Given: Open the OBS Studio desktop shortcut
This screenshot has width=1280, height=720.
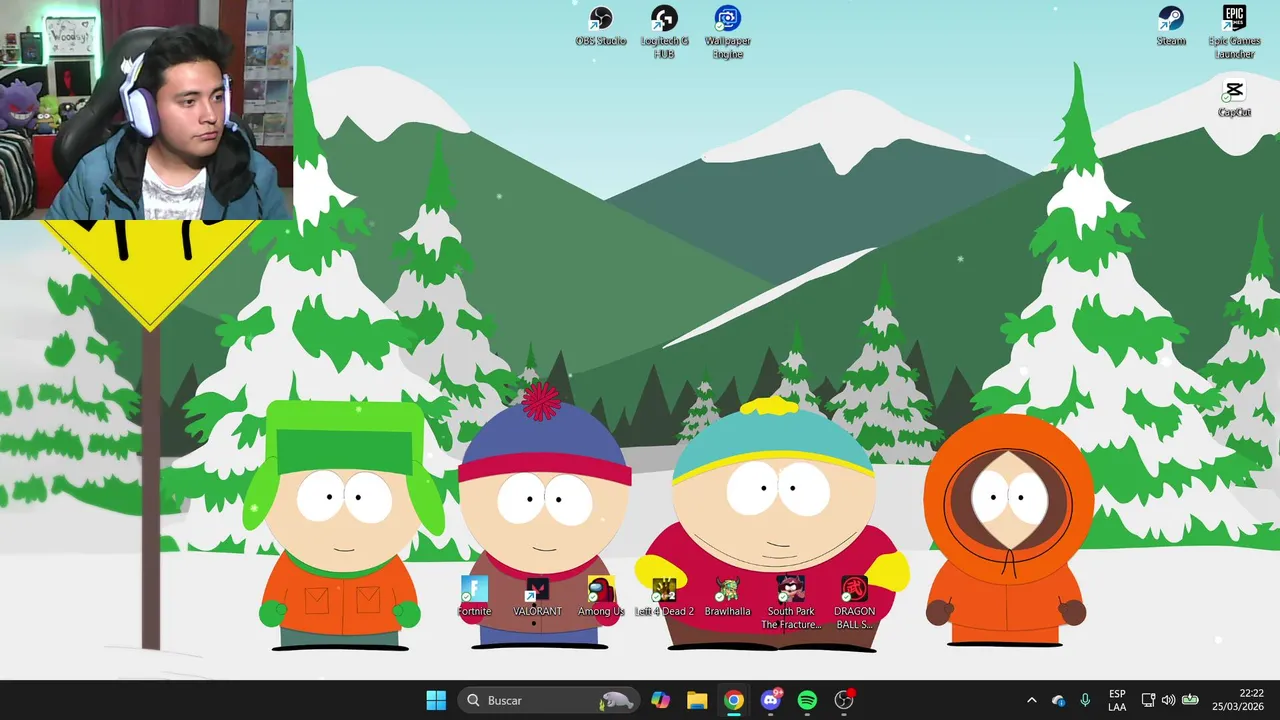Looking at the screenshot, I should (x=600, y=26).
